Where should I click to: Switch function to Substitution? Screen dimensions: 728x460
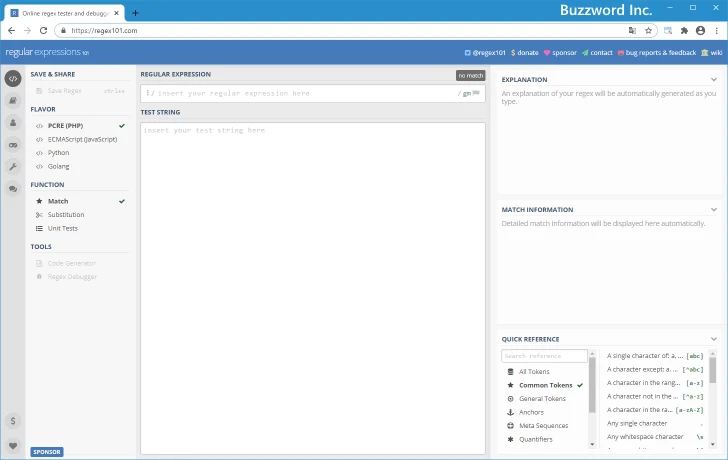click(x=66, y=215)
